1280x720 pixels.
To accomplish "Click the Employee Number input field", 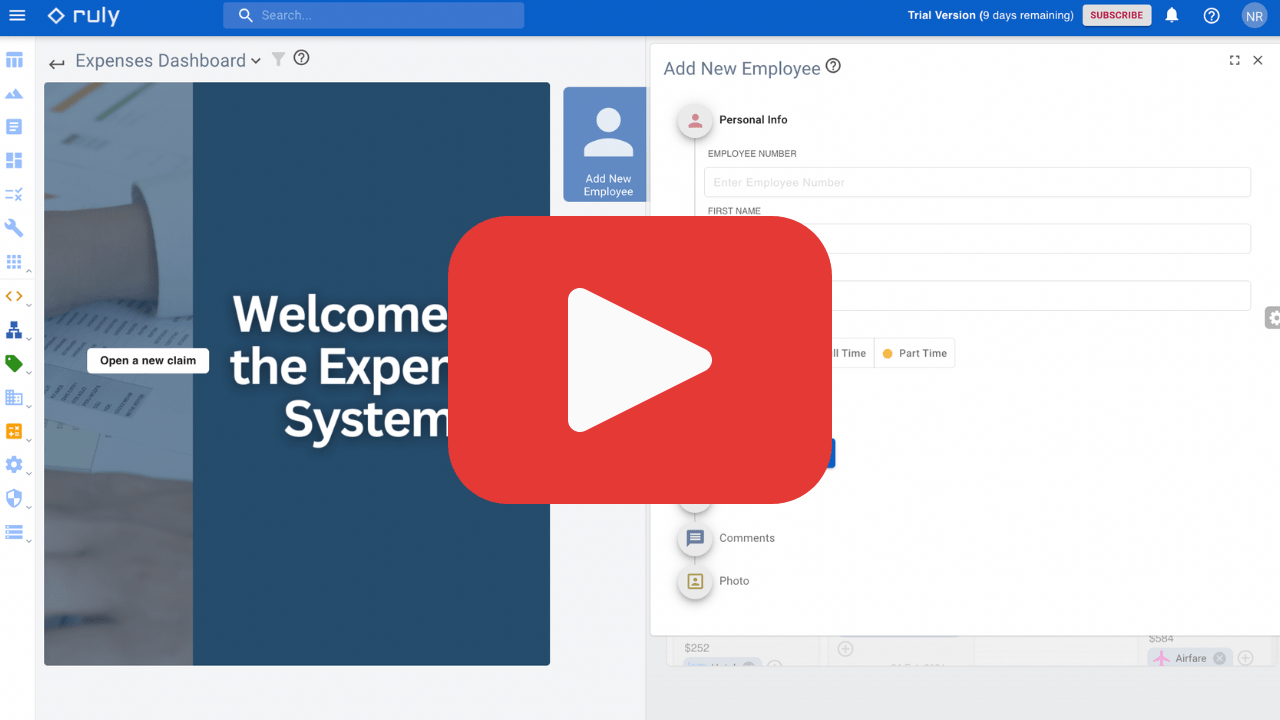I will [977, 182].
